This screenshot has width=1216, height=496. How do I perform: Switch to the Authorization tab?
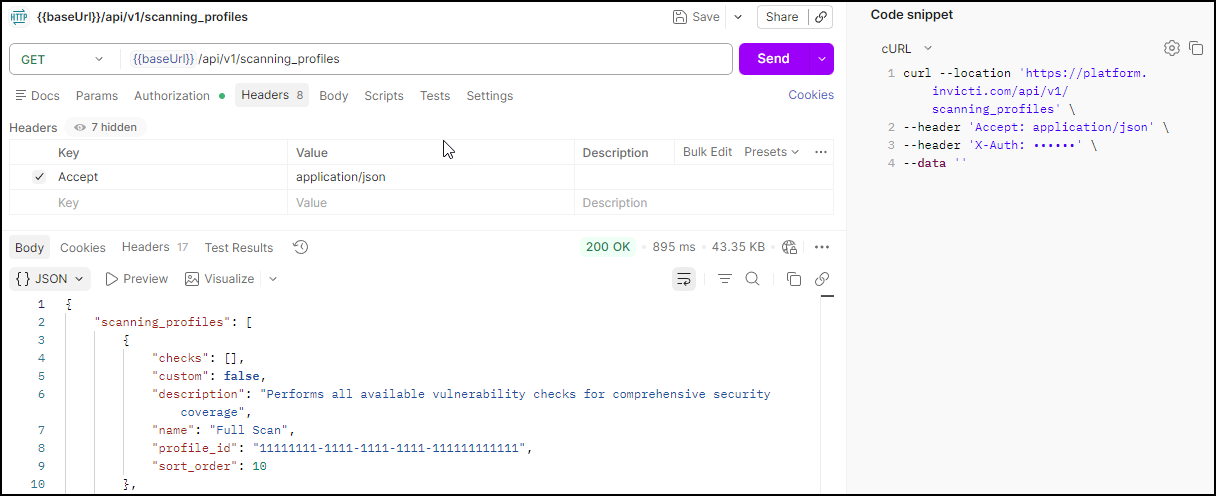pyautogui.click(x=172, y=96)
